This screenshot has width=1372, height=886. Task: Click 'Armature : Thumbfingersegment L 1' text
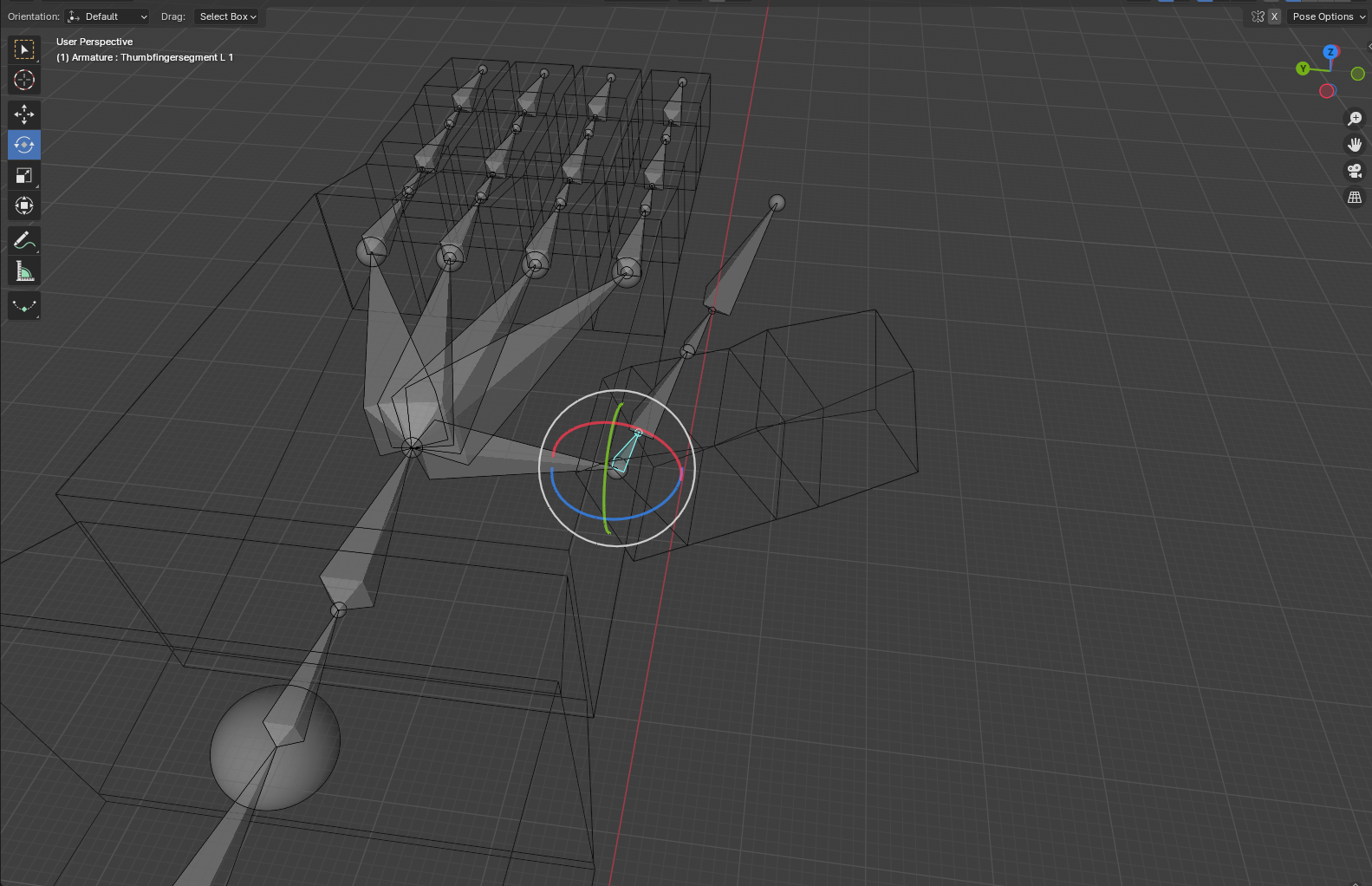click(153, 57)
